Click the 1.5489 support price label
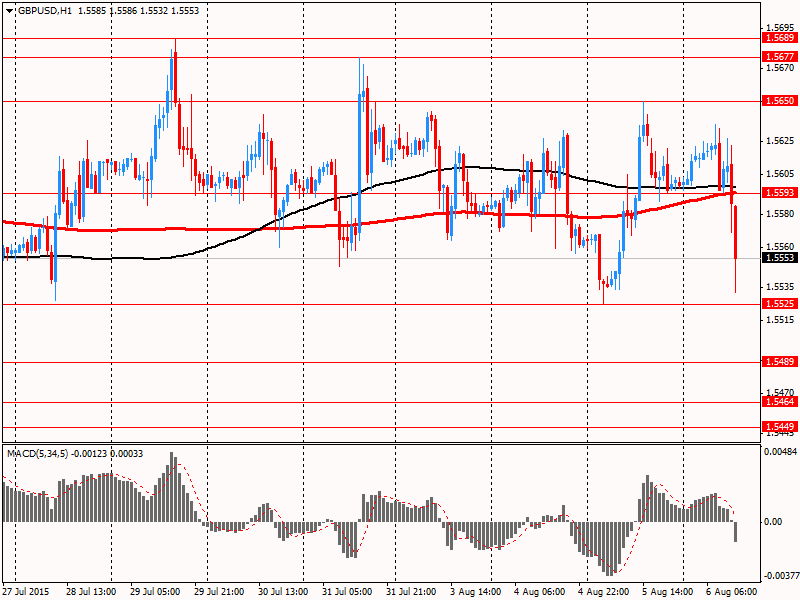The height and width of the screenshot is (600, 800). tap(779, 362)
